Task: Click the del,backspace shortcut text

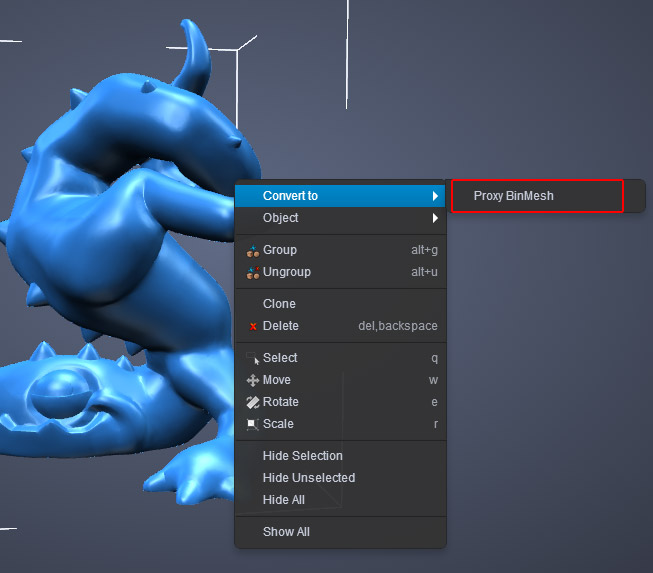Action: coord(398,326)
